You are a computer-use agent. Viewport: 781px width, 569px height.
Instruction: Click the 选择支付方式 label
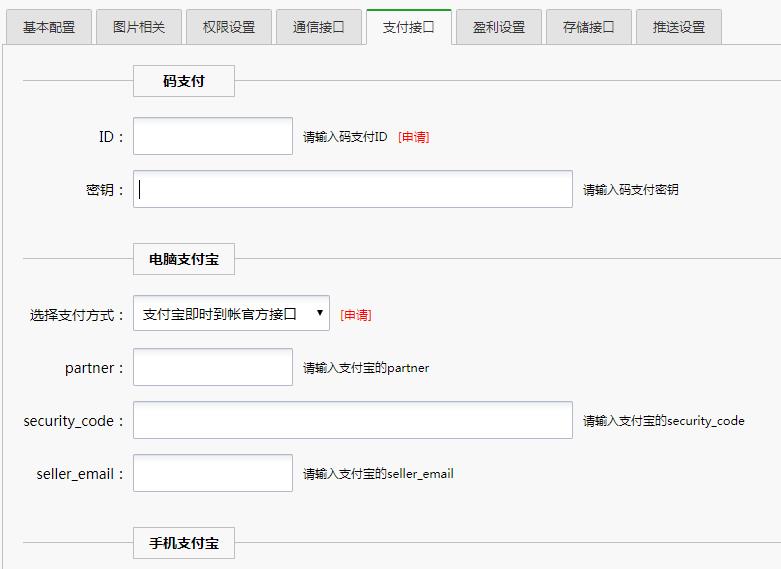pyautogui.click(x=76, y=315)
